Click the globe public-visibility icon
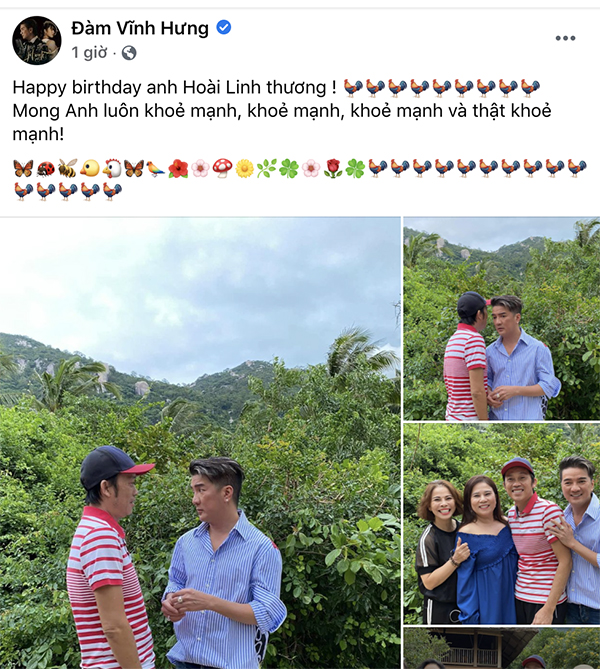The image size is (600, 669). (x=129, y=53)
